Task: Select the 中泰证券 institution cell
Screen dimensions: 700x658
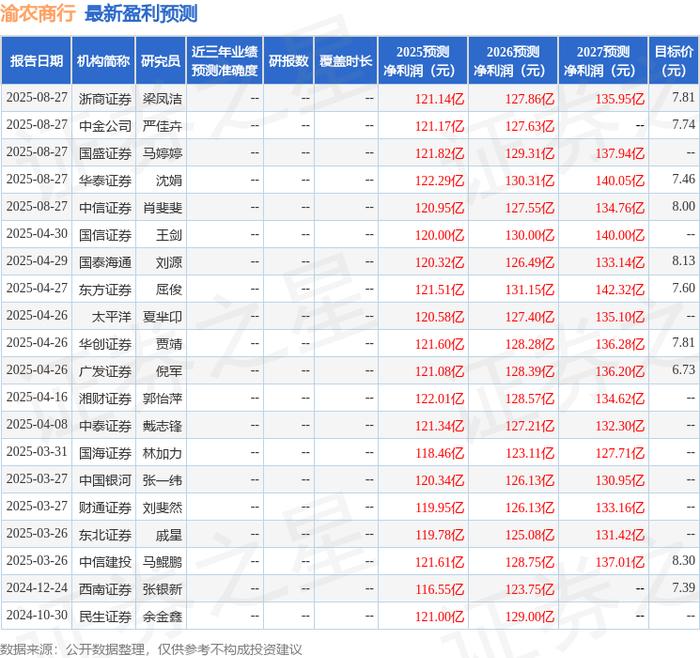Action: pos(105,425)
